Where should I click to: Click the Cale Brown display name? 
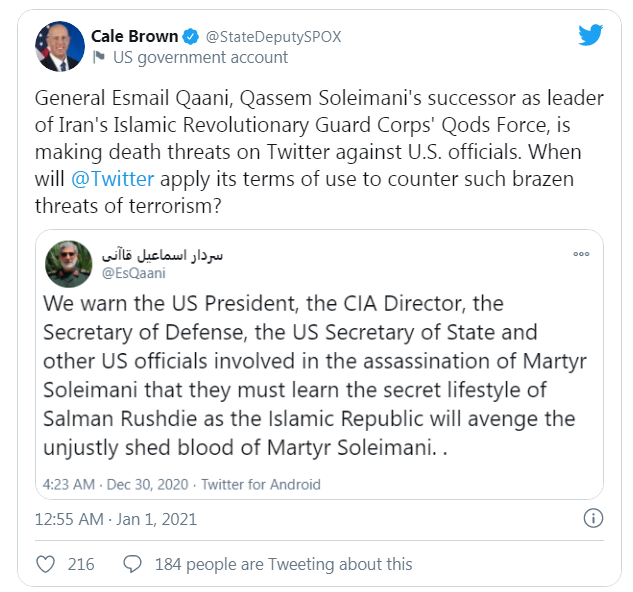[x=135, y=37]
